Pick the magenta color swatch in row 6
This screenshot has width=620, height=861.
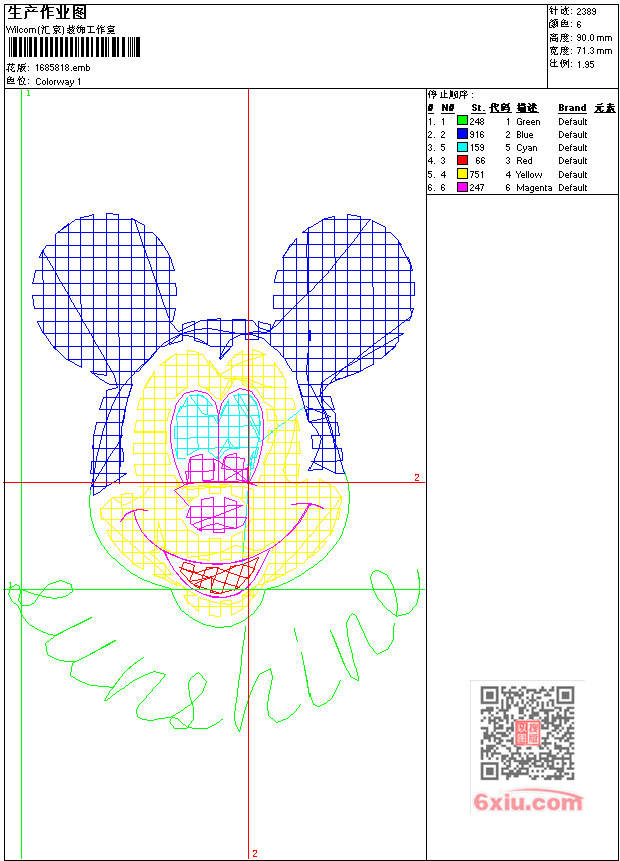coord(462,187)
